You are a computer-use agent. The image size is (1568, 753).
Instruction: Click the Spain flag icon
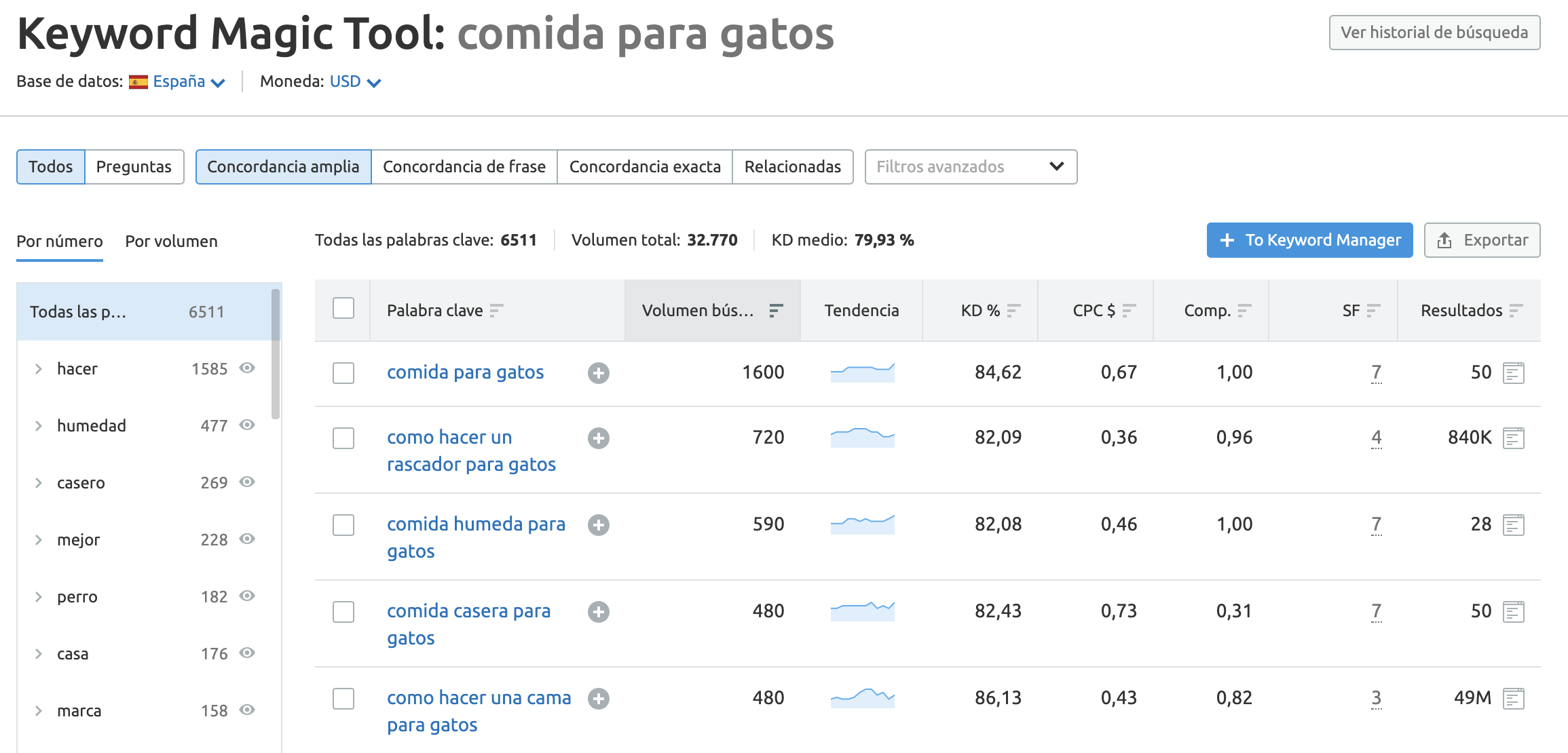click(x=138, y=82)
